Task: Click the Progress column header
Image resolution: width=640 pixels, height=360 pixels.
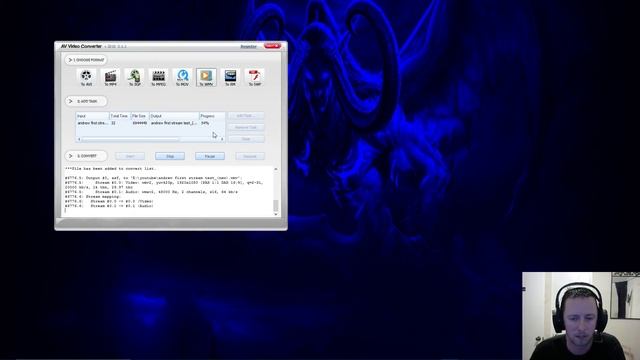Action: click(x=212, y=116)
